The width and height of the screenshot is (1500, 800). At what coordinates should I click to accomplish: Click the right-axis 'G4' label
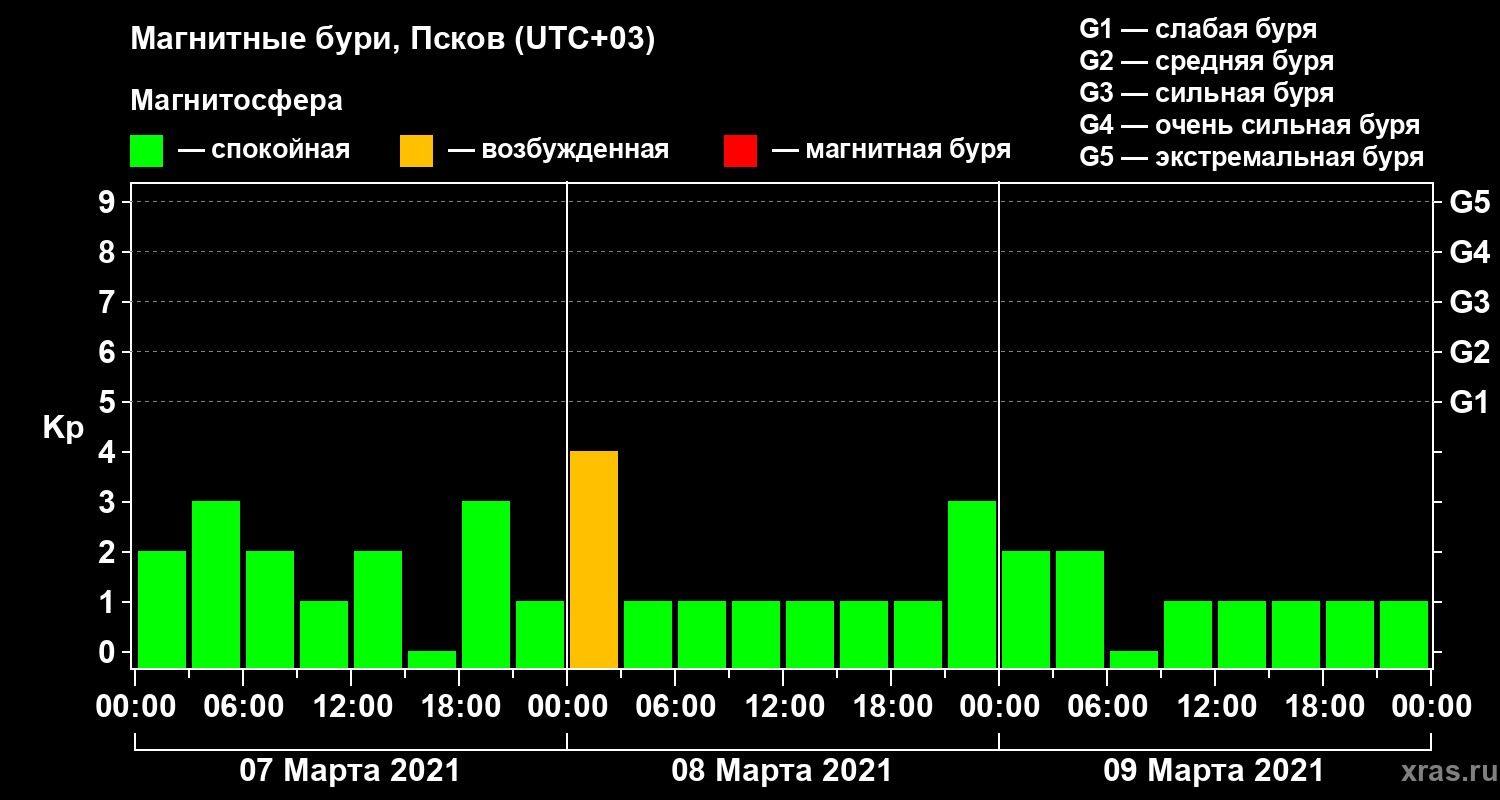tap(1469, 252)
